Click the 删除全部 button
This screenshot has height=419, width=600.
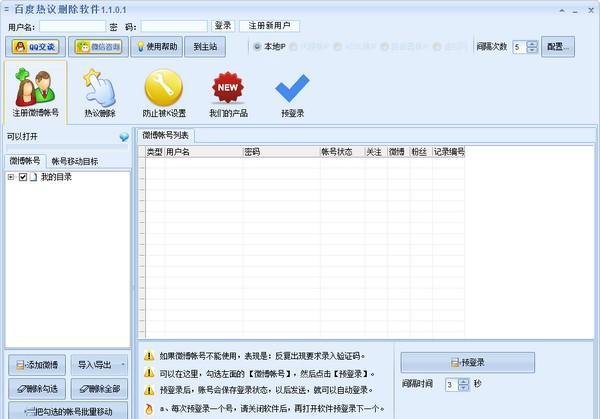tap(99, 389)
